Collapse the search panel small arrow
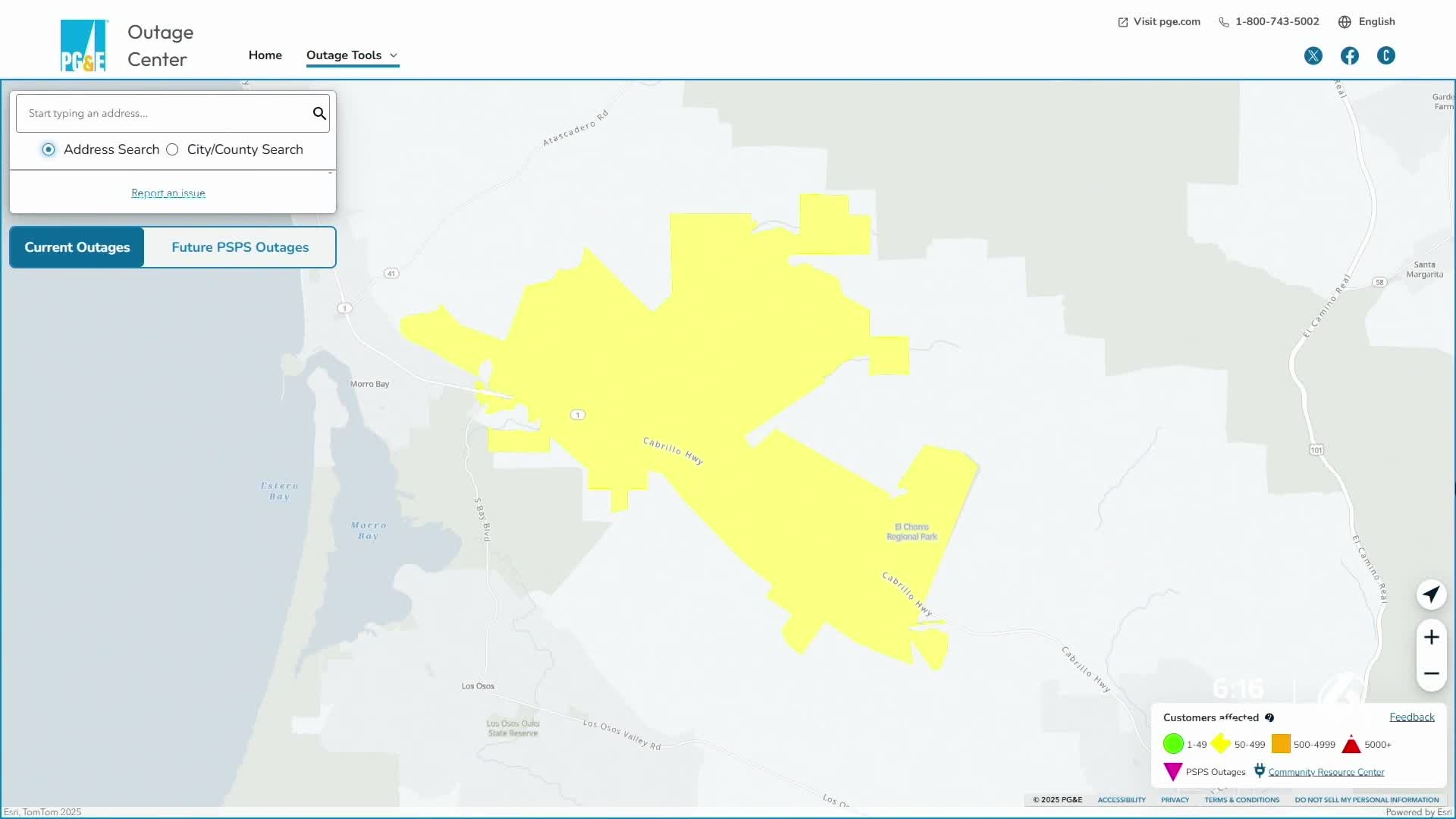 (330, 174)
